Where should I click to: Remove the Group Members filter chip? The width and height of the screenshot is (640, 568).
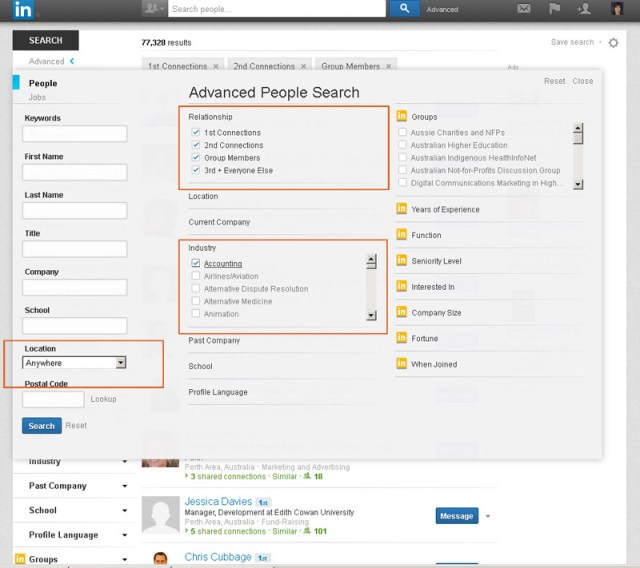pyautogui.click(x=389, y=66)
